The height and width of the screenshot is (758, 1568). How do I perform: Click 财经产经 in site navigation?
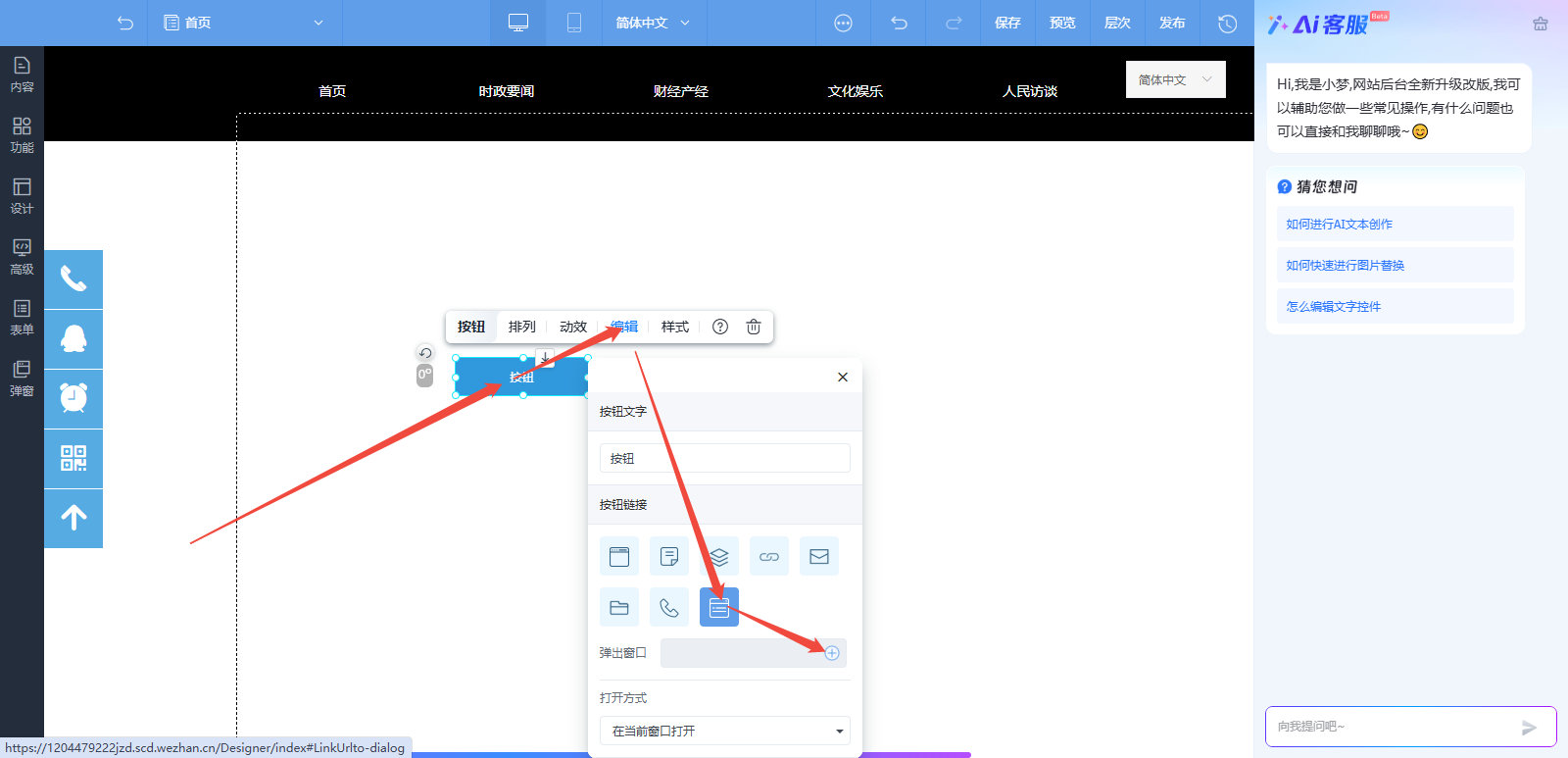click(681, 91)
